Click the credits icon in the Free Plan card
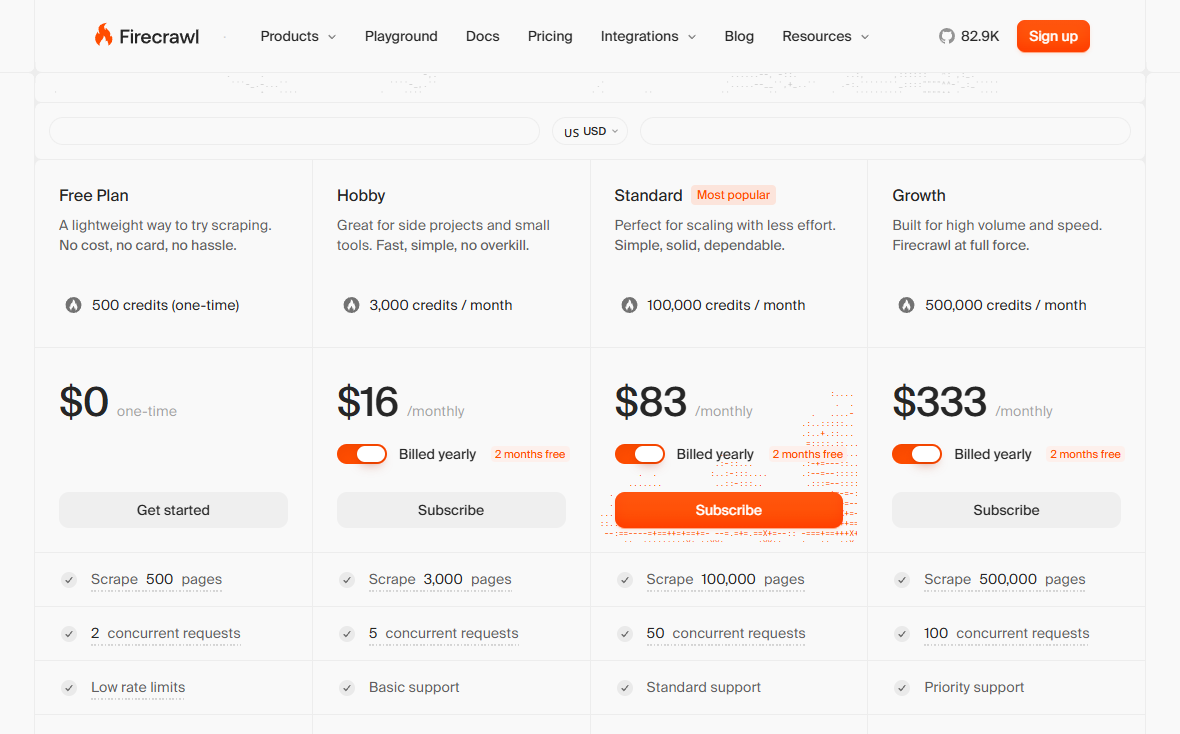The height and width of the screenshot is (734, 1180). [x=72, y=305]
